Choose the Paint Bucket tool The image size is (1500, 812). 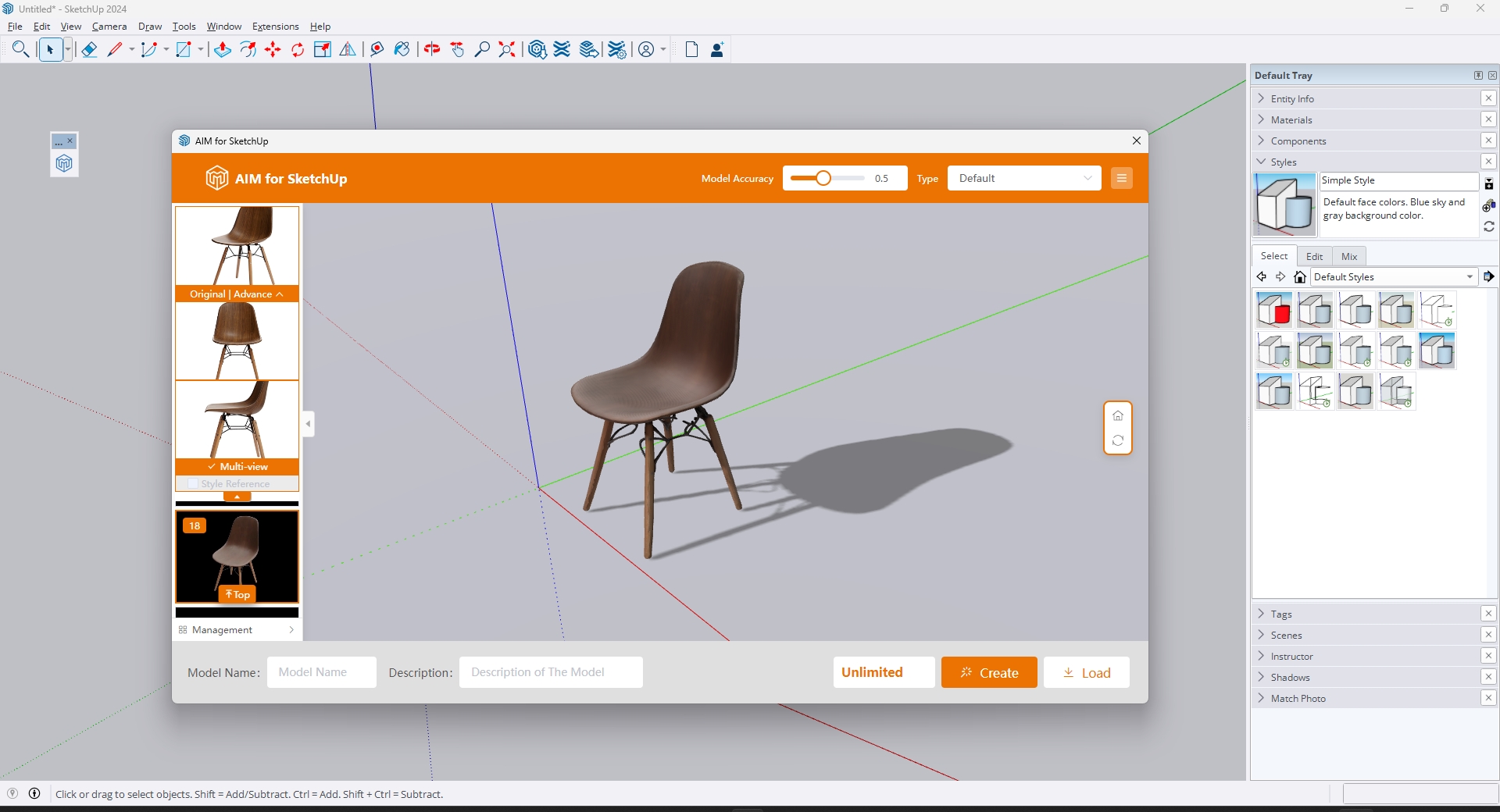pyautogui.click(x=402, y=50)
